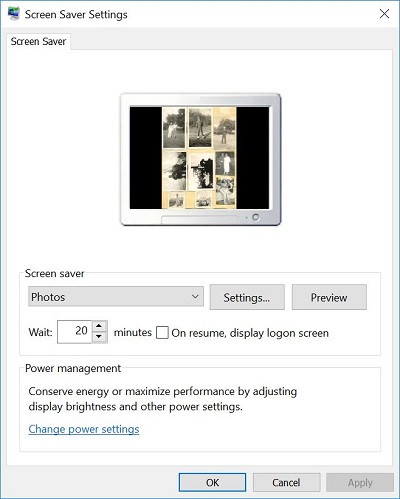The height and width of the screenshot is (499, 400).
Task: Click the Screen saver group label
Action: click(54, 274)
